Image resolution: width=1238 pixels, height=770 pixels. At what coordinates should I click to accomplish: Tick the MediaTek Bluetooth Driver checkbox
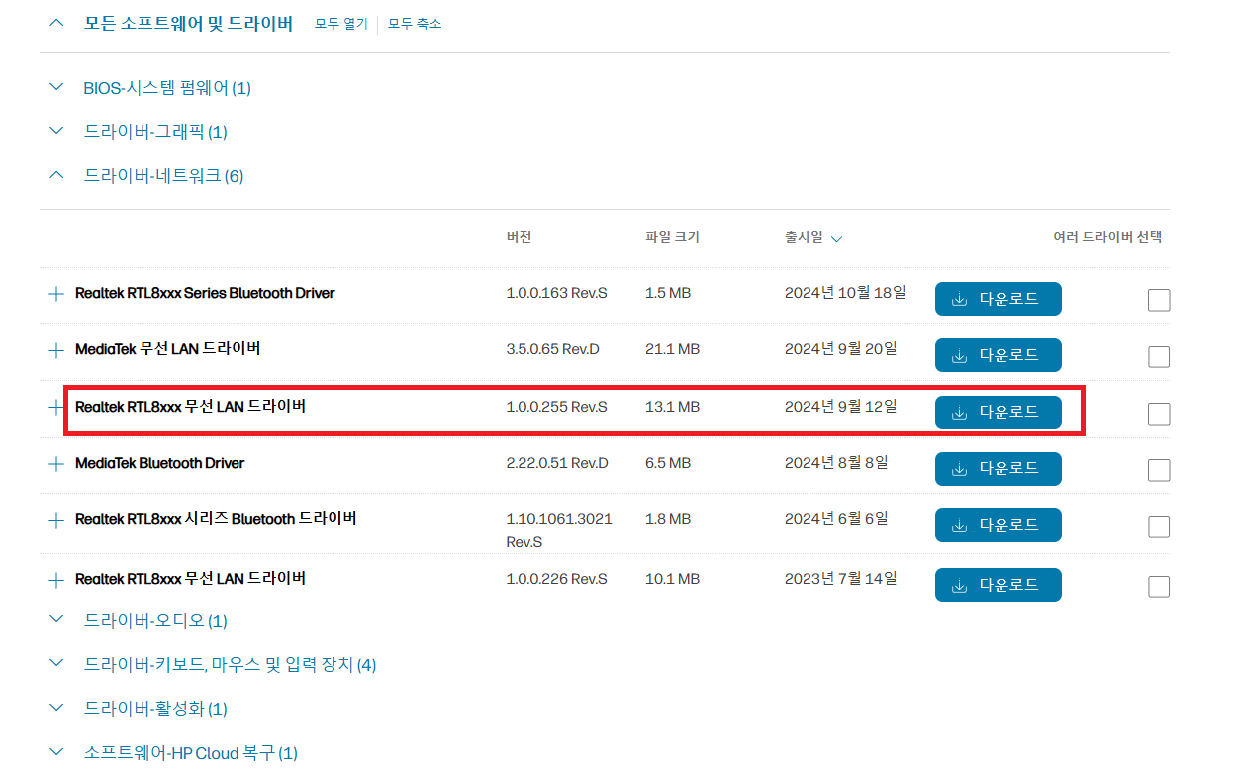[1159, 470]
